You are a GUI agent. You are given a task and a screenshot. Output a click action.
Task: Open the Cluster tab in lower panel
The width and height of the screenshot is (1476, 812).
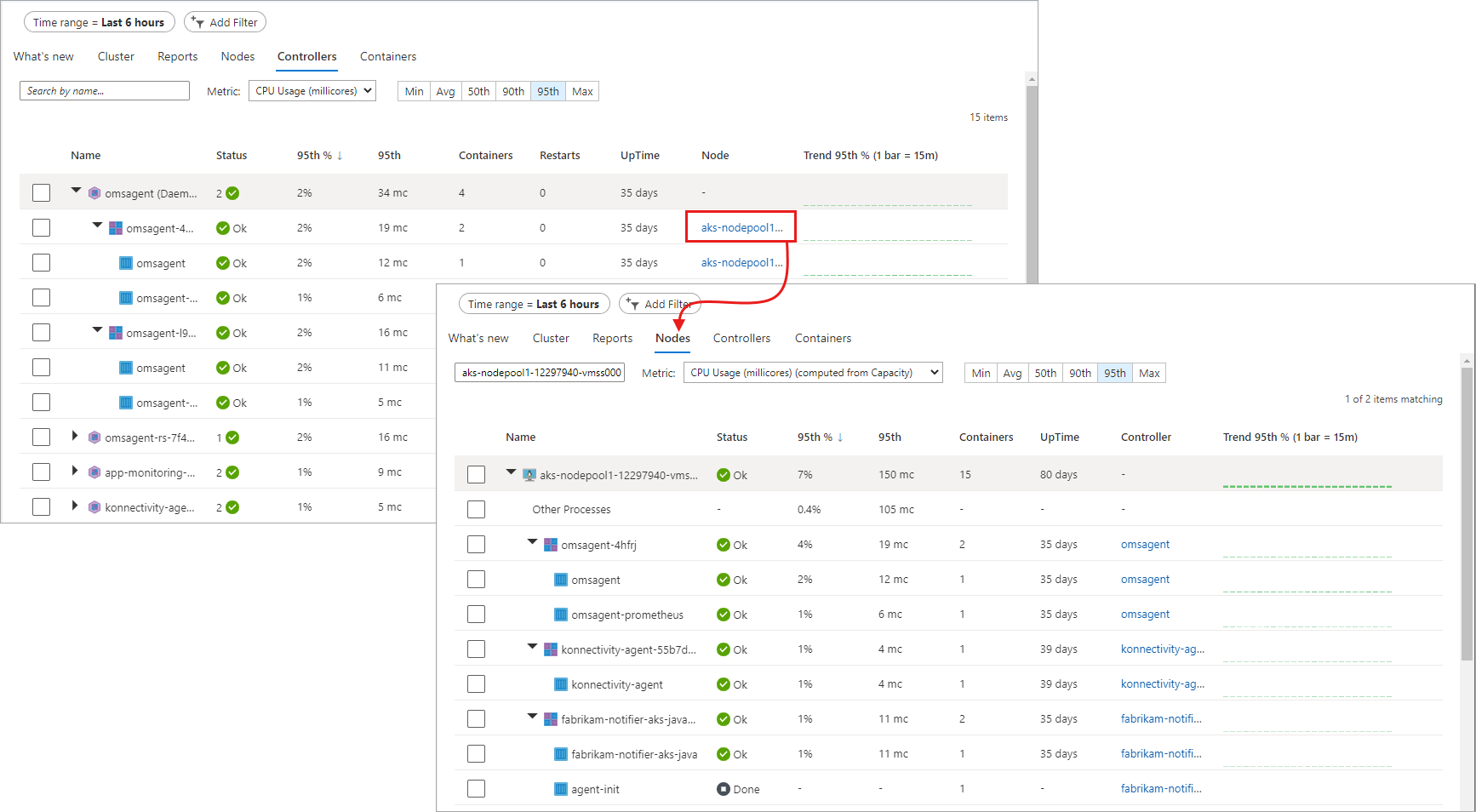551,339
